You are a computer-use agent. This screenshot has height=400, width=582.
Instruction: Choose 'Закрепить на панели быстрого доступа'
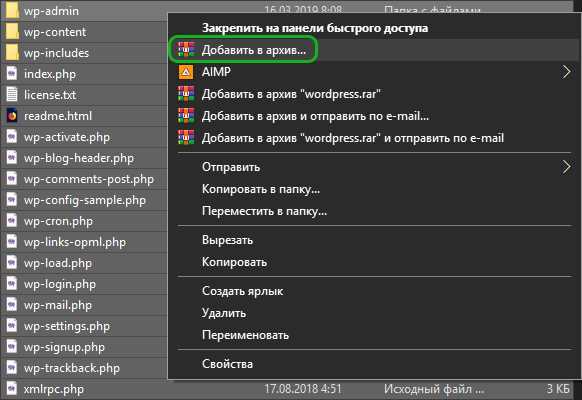[315, 28]
